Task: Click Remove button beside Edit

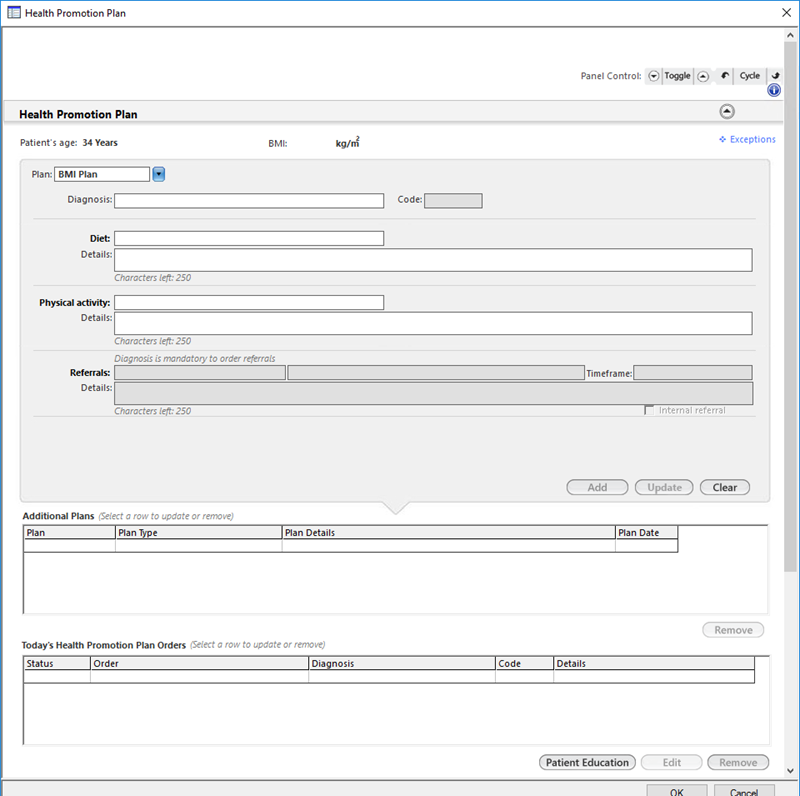Action: [738, 762]
